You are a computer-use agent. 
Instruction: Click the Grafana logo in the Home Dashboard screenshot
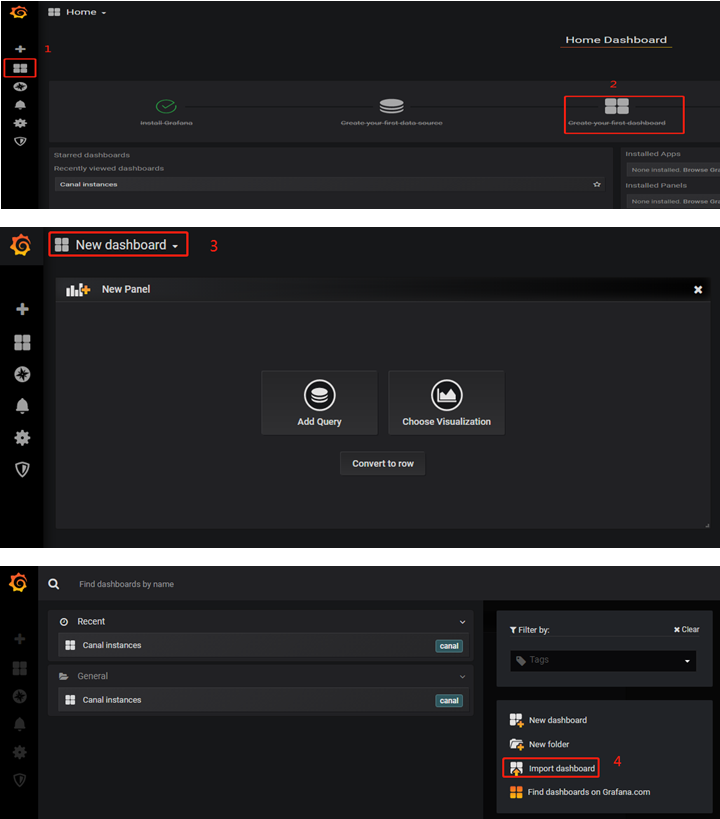point(19,11)
